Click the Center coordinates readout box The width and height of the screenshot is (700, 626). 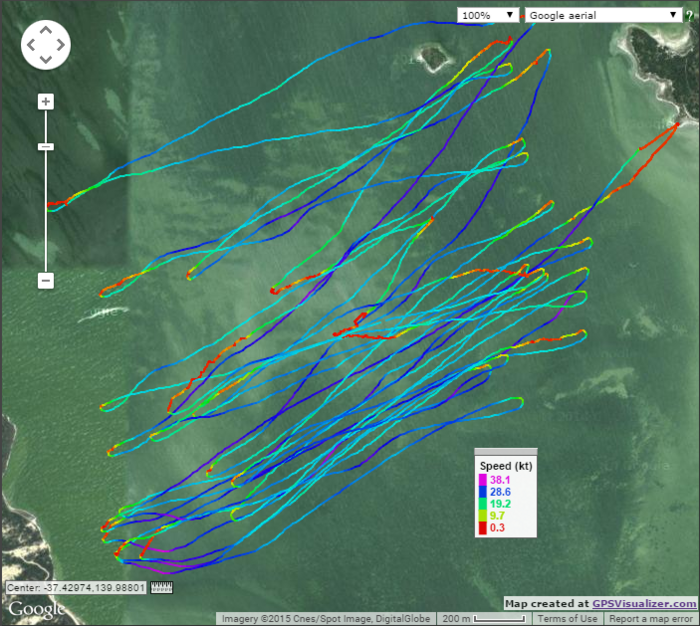(76, 588)
